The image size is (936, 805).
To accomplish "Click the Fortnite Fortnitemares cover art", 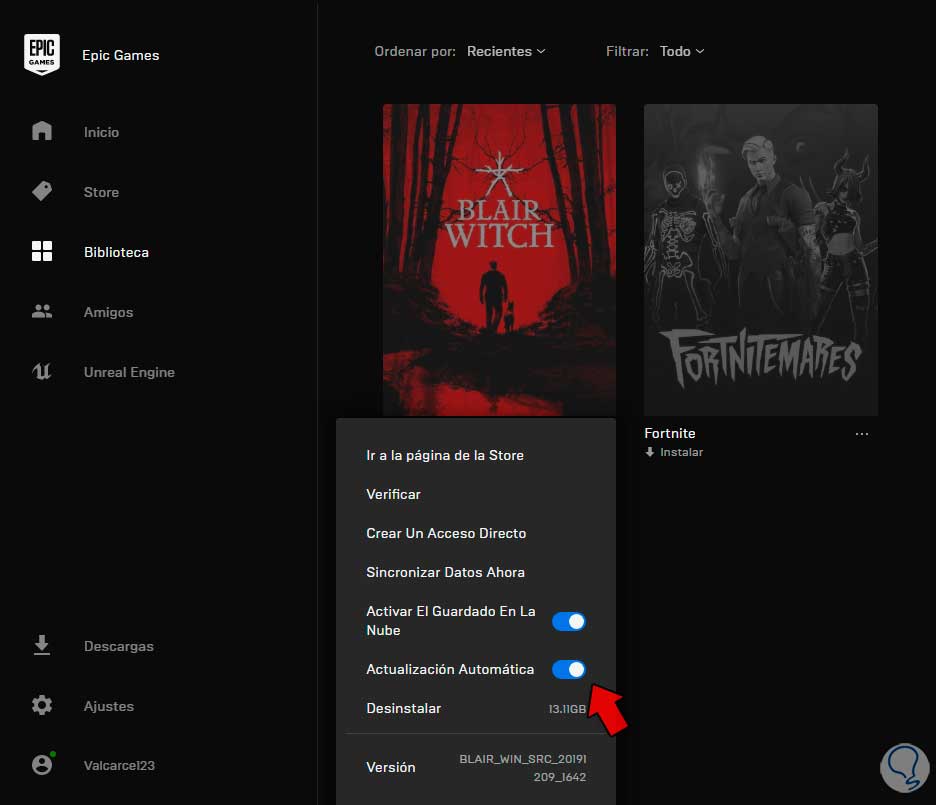I will point(760,260).
